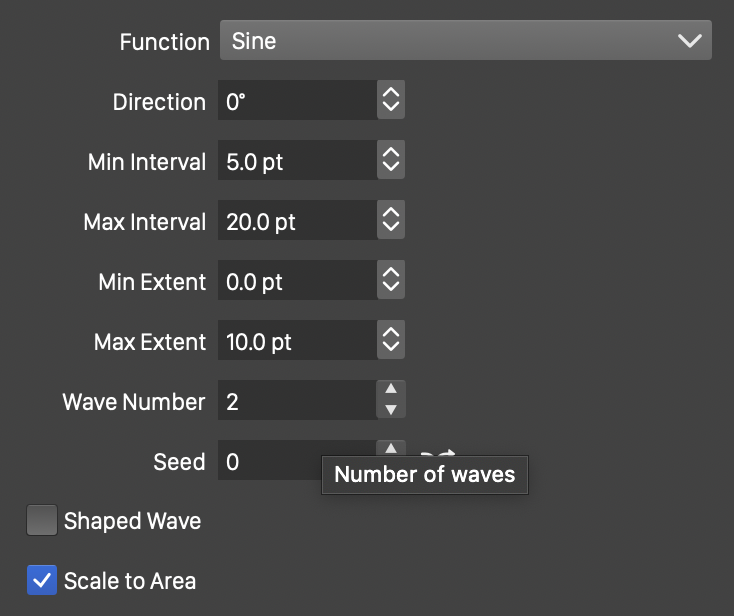Uncheck the Scale to Area checkbox
This screenshot has height=616, width=734.
(42, 581)
